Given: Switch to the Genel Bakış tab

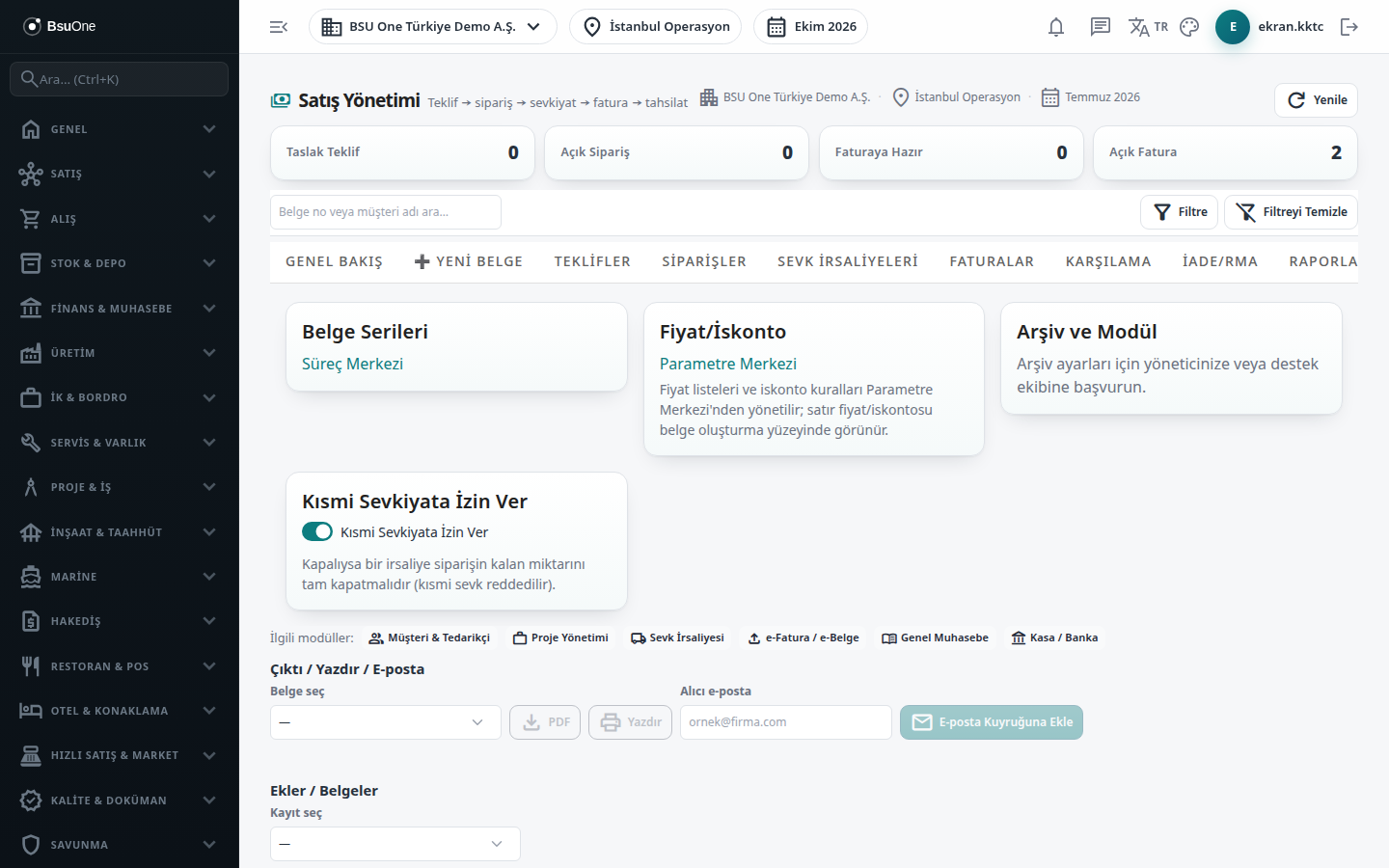Looking at the screenshot, I should coord(334,261).
